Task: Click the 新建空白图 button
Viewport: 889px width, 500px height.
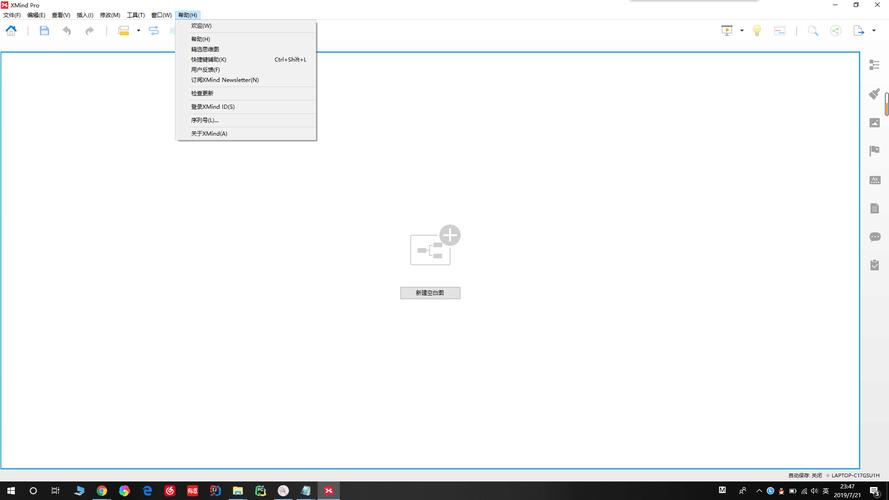Action: (x=430, y=293)
